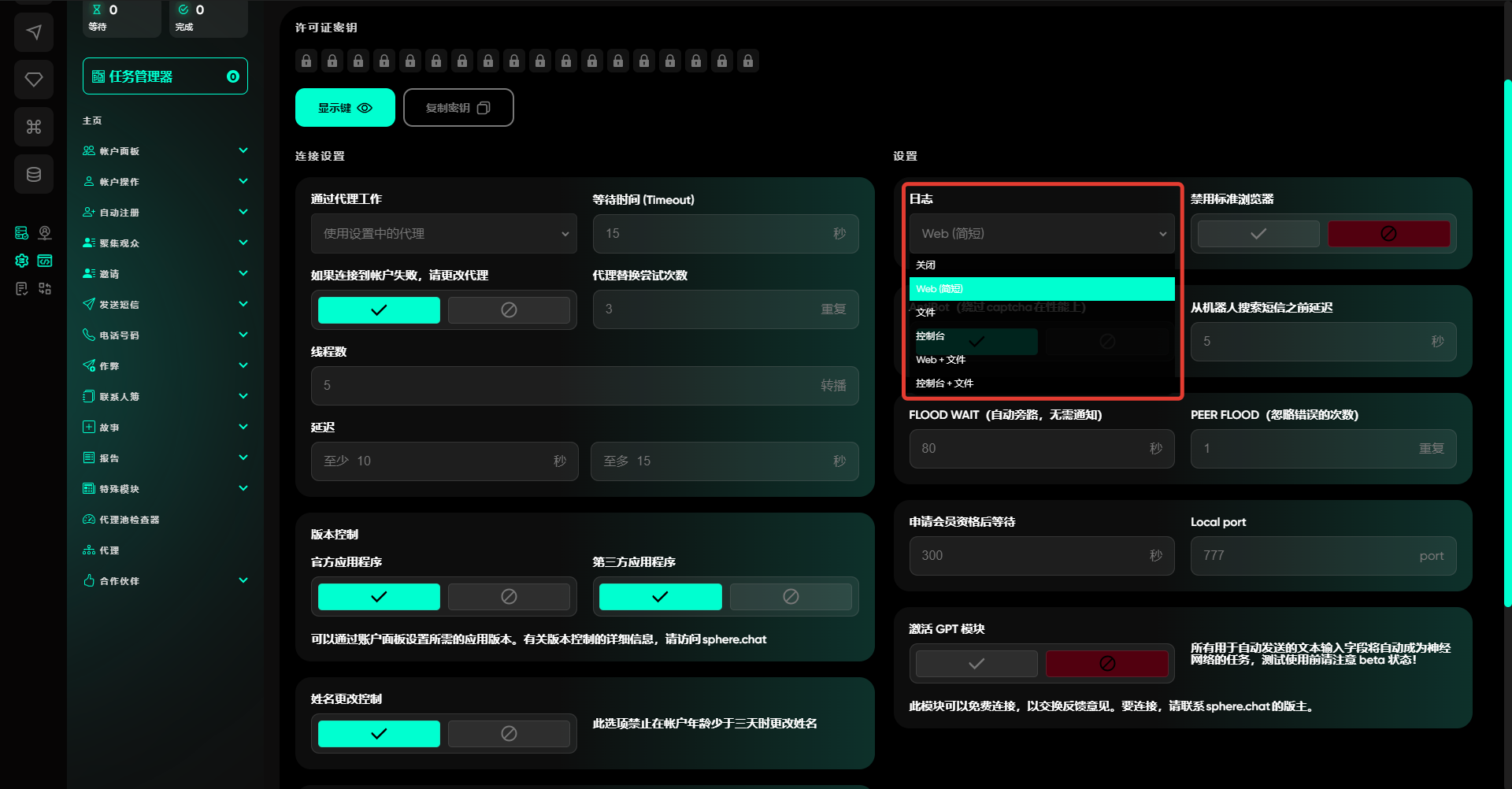
Task: Disable proxy change on connection failure
Action: click(x=509, y=310)
